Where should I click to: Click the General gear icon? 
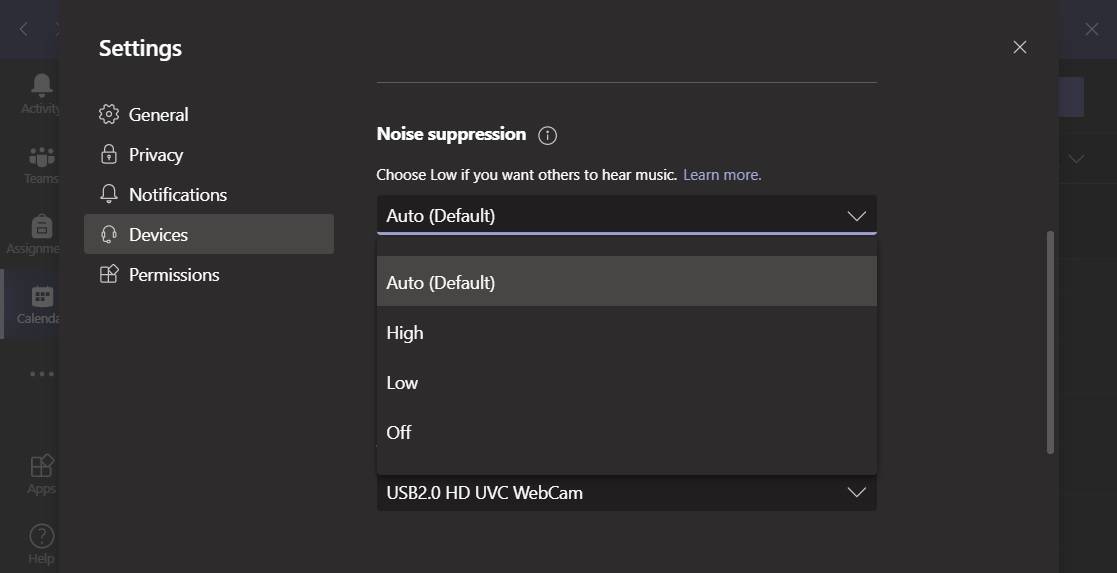[108, 114]
